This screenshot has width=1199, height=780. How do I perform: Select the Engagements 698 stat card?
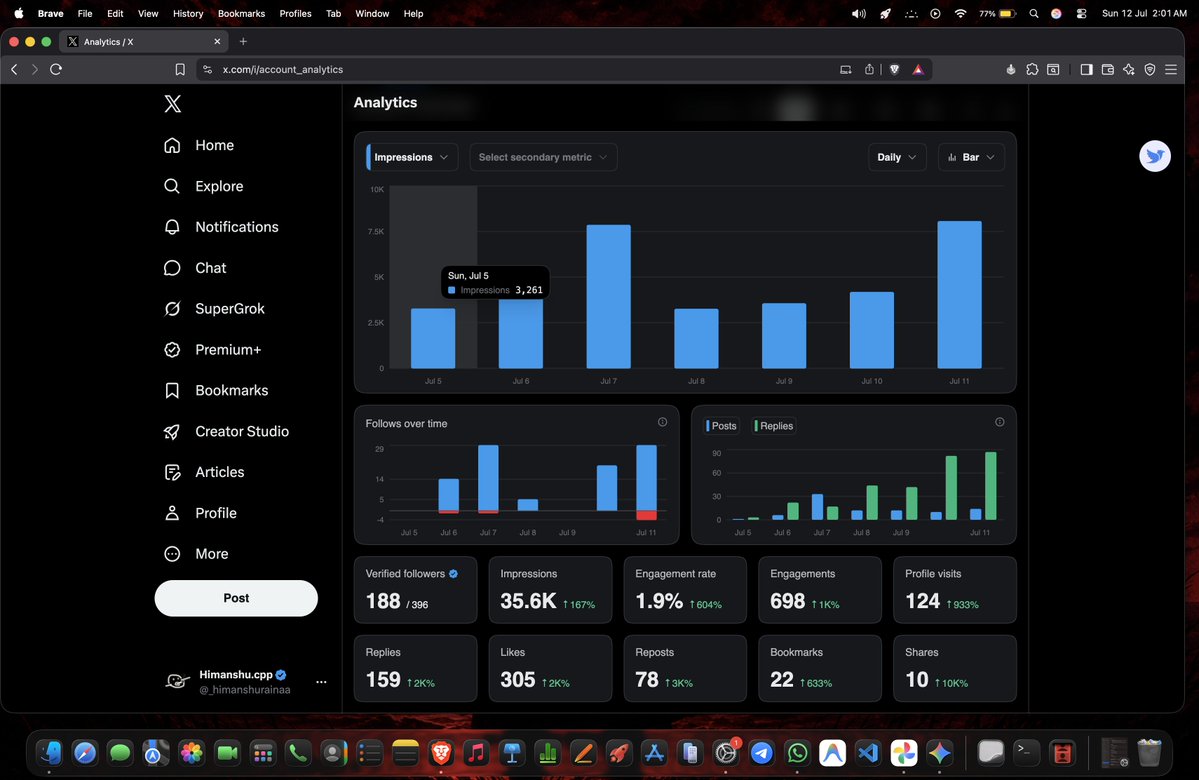click(820, 590)
